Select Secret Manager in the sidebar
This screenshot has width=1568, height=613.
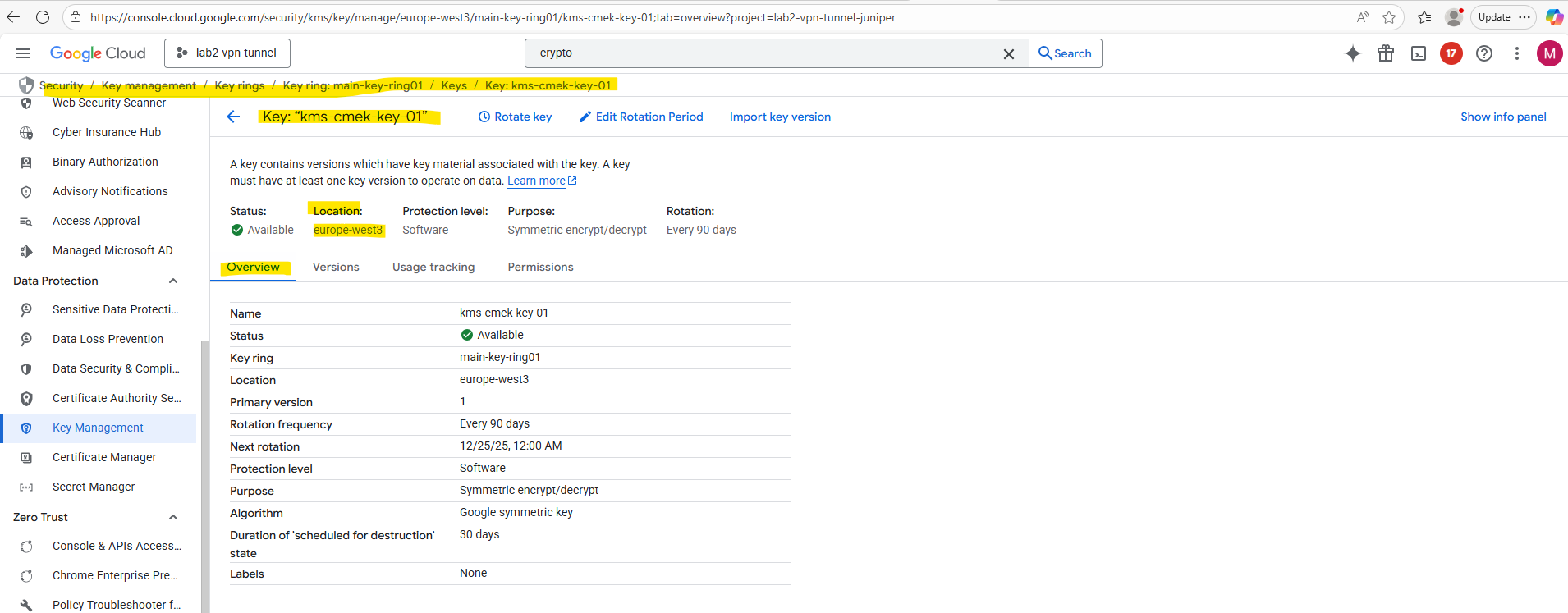pyautogui.click(x=94, y=487)
